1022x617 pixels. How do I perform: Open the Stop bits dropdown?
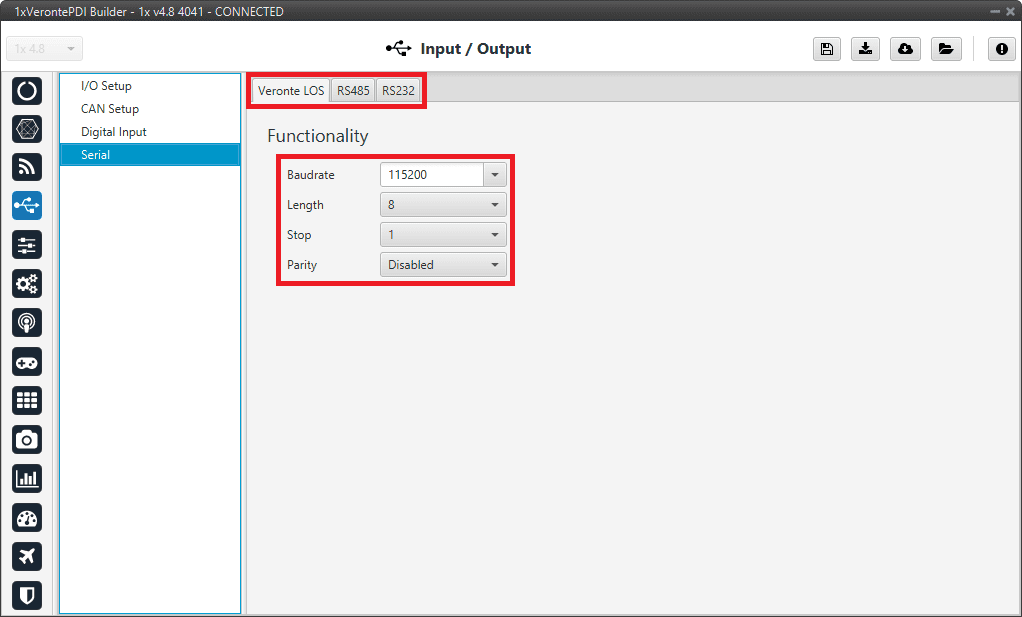[443, 235]
